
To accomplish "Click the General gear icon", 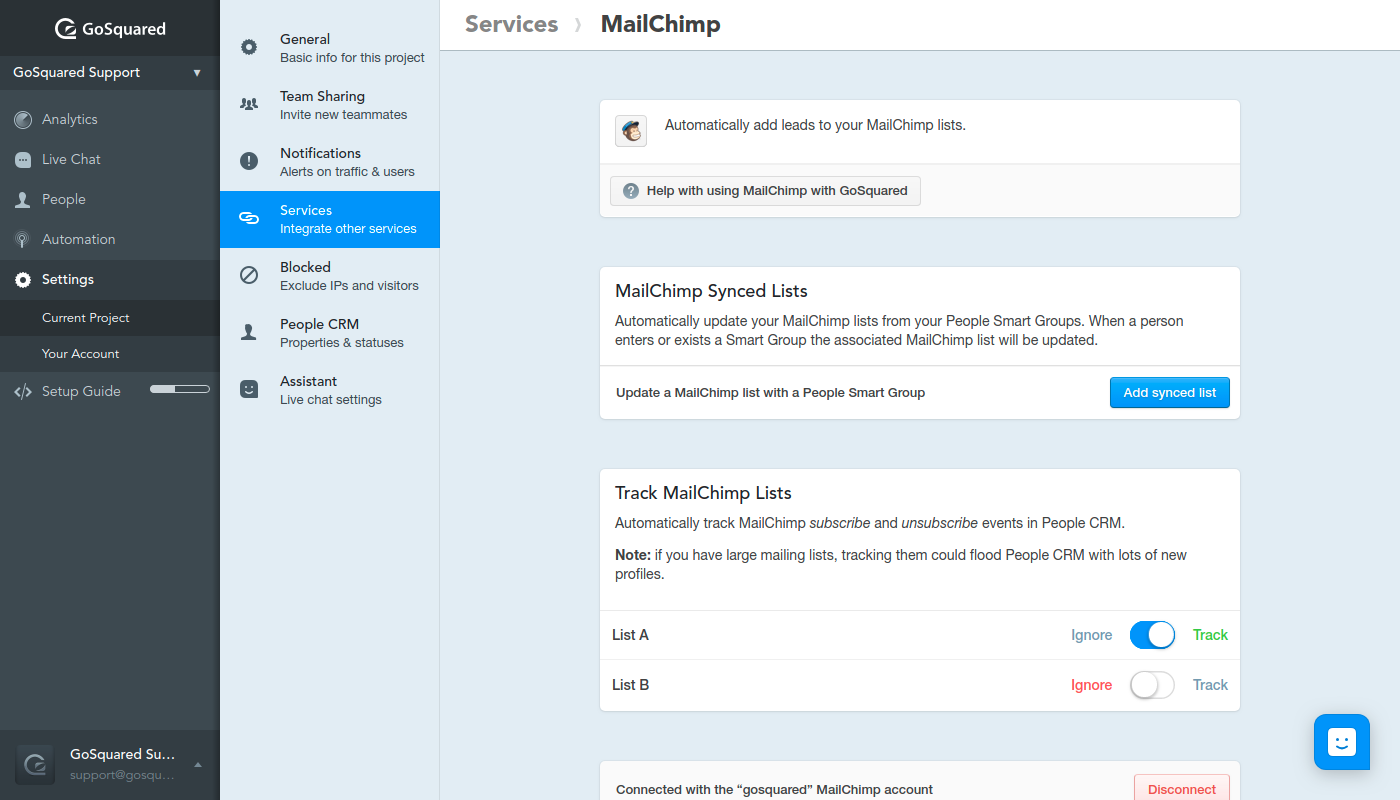I will point(249,47).
